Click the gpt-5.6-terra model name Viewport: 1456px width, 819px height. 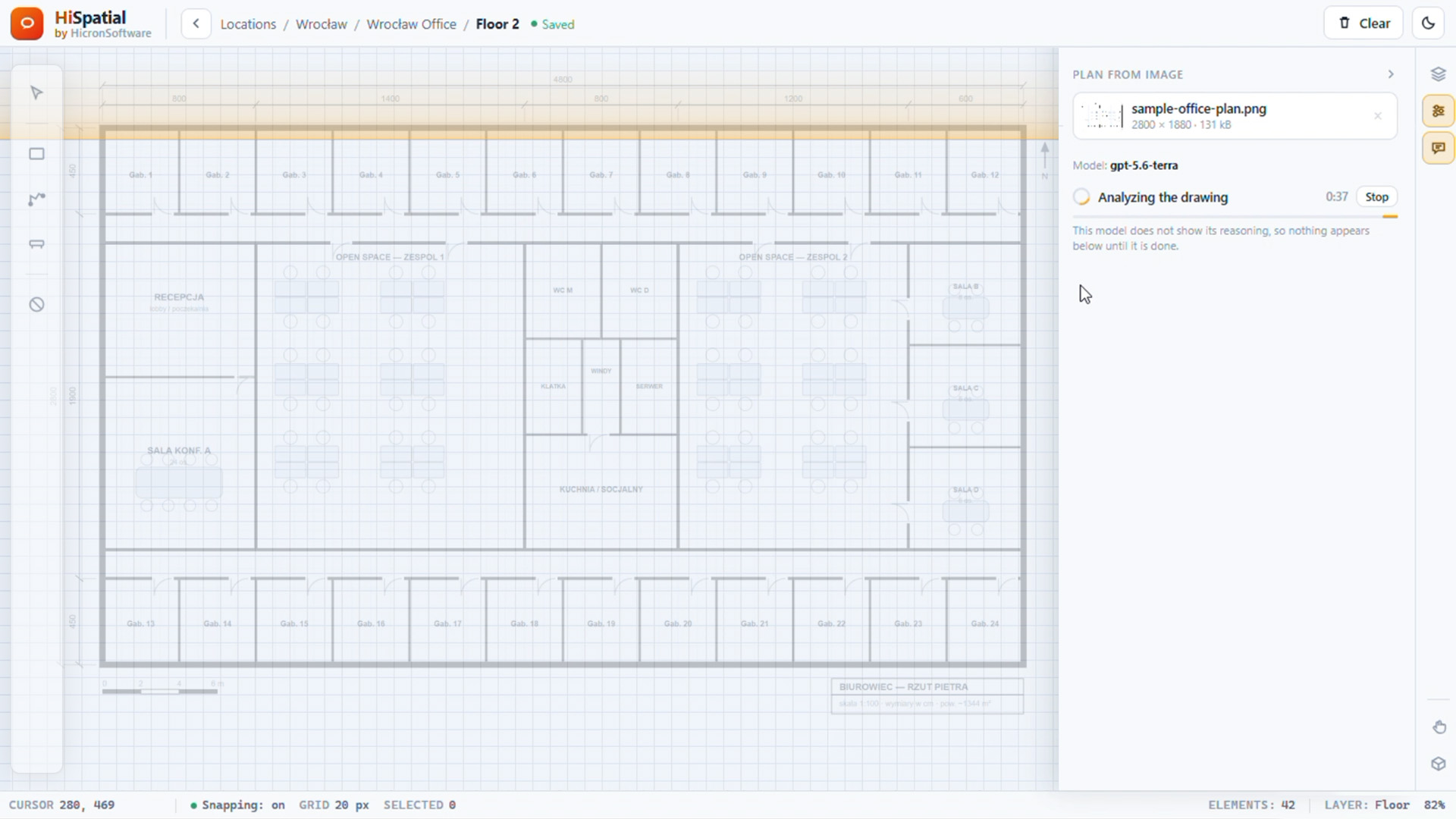pos(1144,165)
